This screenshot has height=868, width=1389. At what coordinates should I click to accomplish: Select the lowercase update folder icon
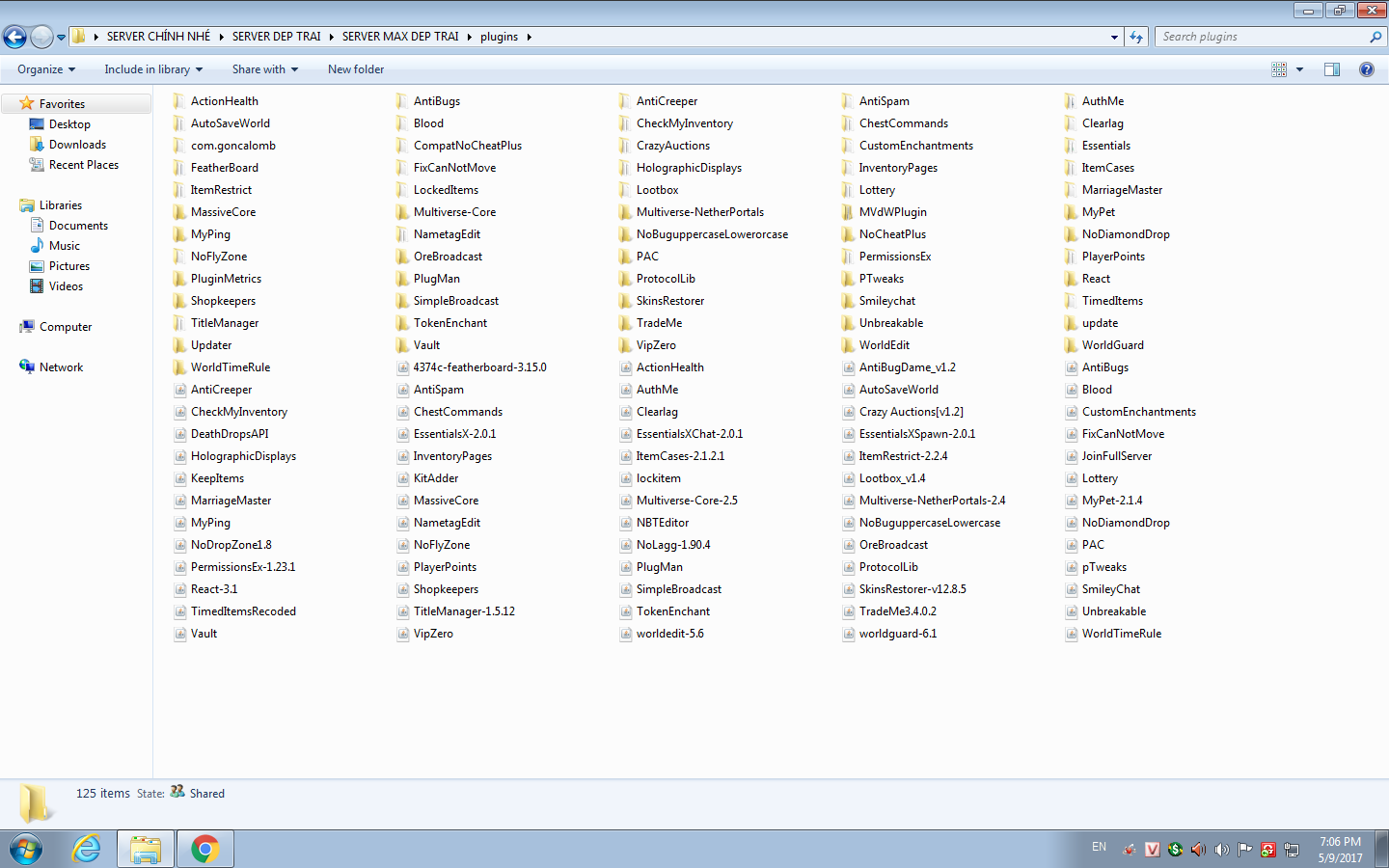(1070, 323)
